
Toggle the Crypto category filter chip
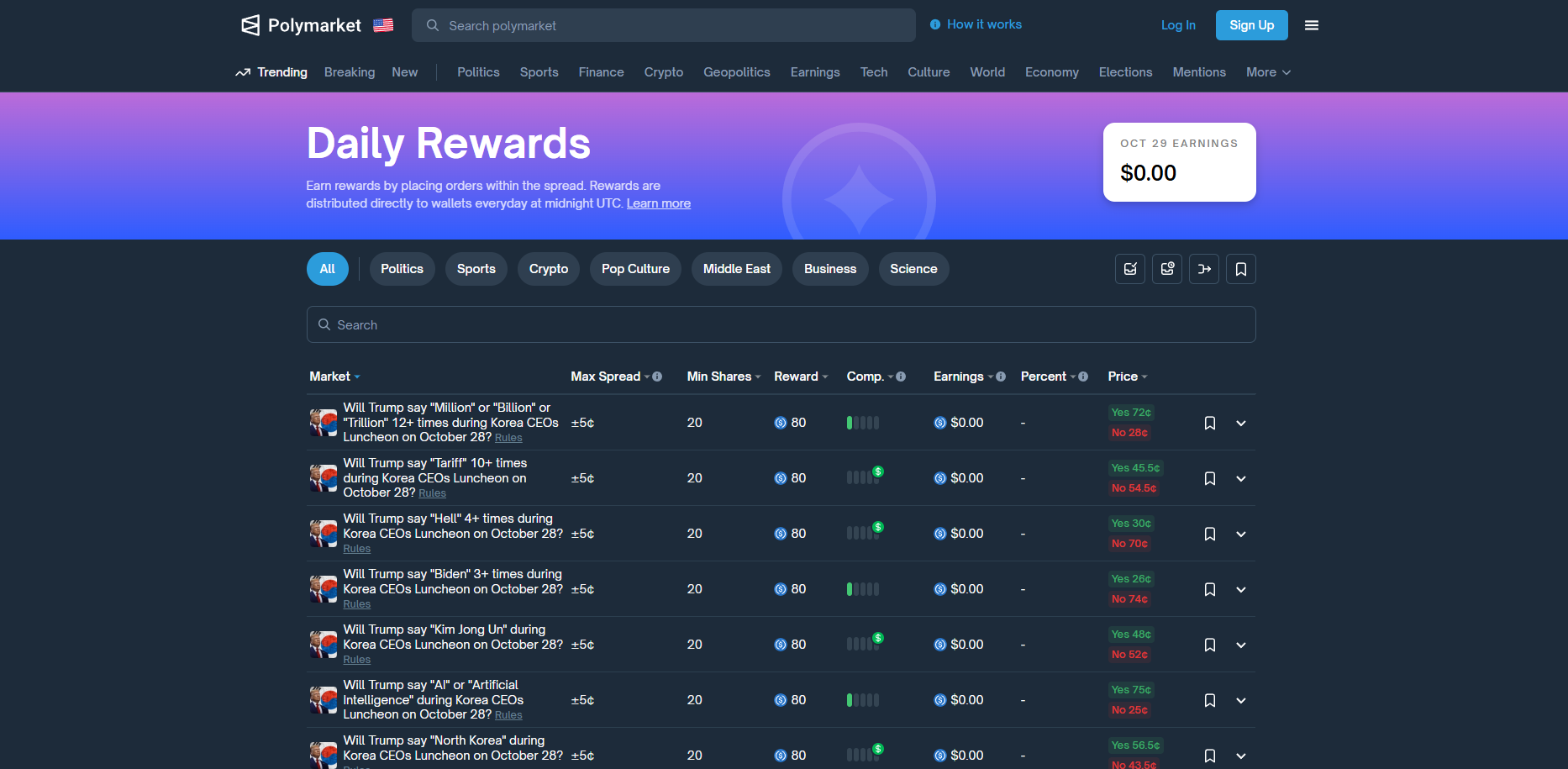(548, 269)
